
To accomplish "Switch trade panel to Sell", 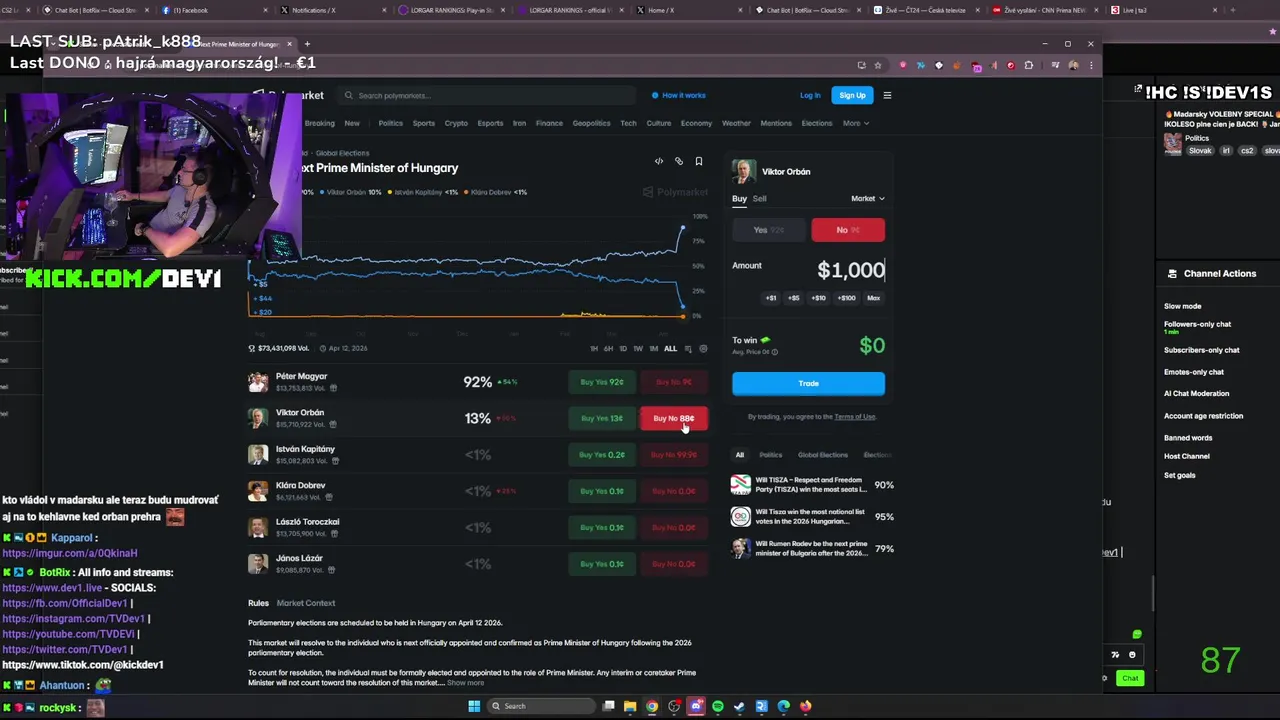I will coord(760,198).
